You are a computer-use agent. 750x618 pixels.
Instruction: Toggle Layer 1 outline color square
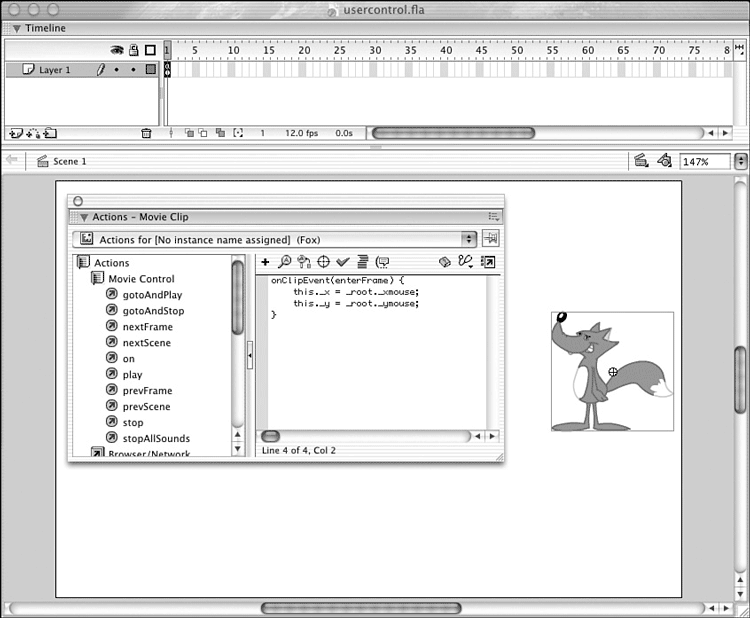(x=150, y=70)
